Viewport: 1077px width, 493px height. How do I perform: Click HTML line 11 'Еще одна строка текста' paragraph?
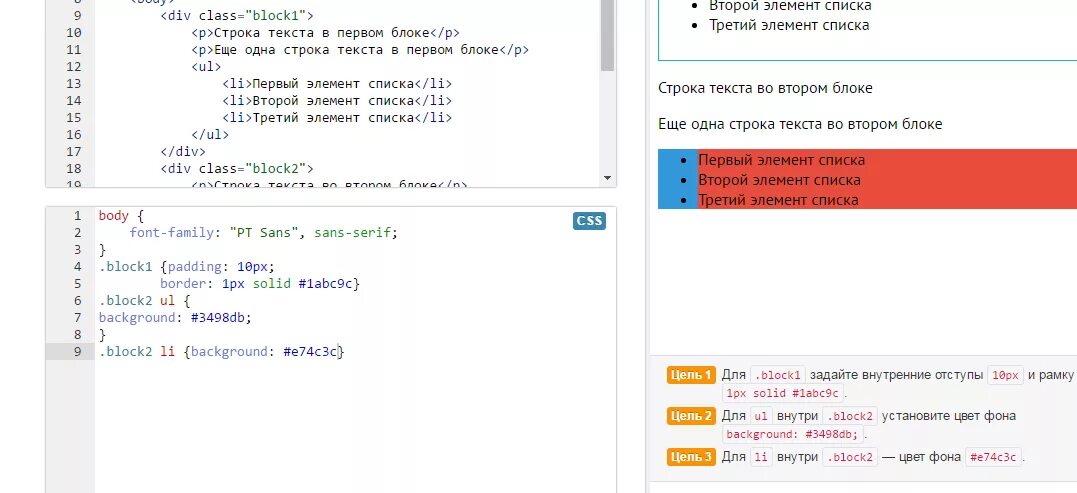[x=361, y=49]
